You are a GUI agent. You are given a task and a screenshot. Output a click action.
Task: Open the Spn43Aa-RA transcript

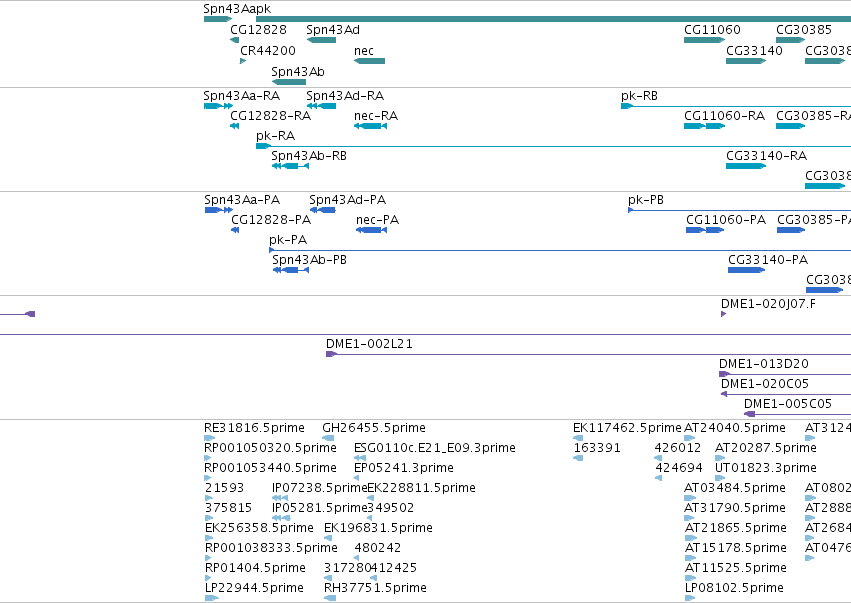pos(219,106)
